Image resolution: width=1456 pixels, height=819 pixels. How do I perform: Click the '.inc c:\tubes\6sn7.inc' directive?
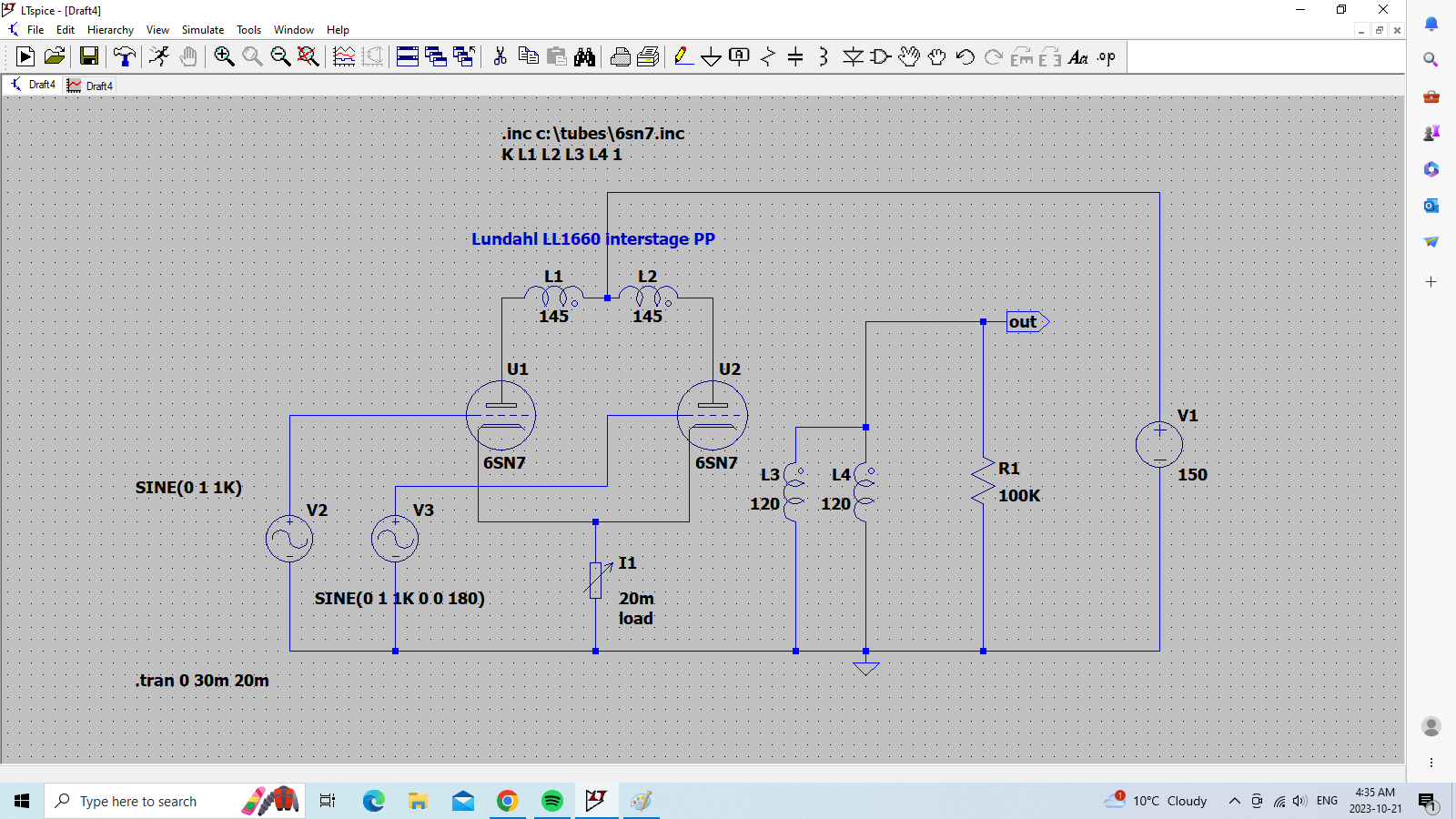coord(592,133)
